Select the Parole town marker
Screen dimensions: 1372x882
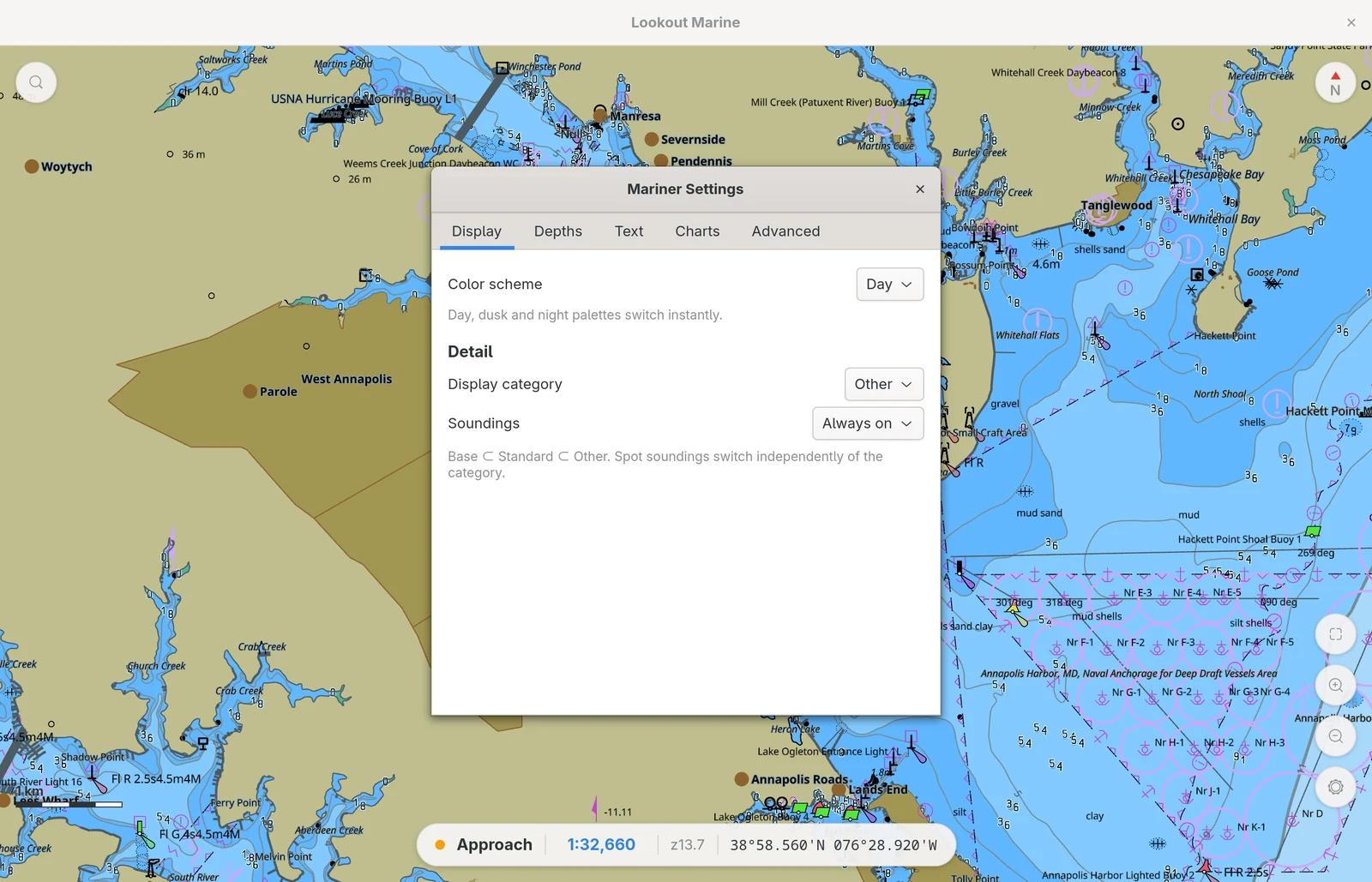click(250, 391)
